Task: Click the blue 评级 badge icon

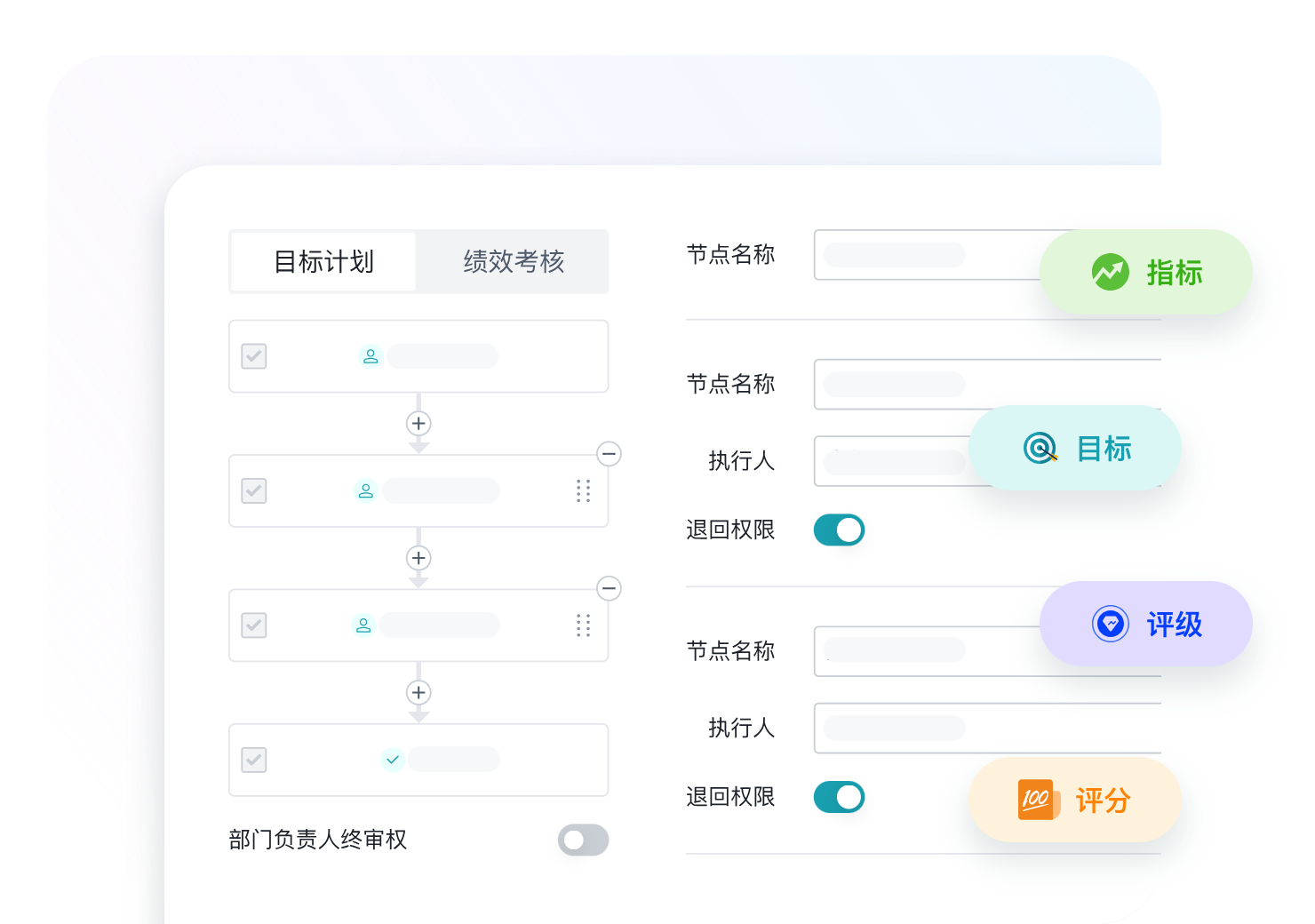Action: [x=1110, y=625]
